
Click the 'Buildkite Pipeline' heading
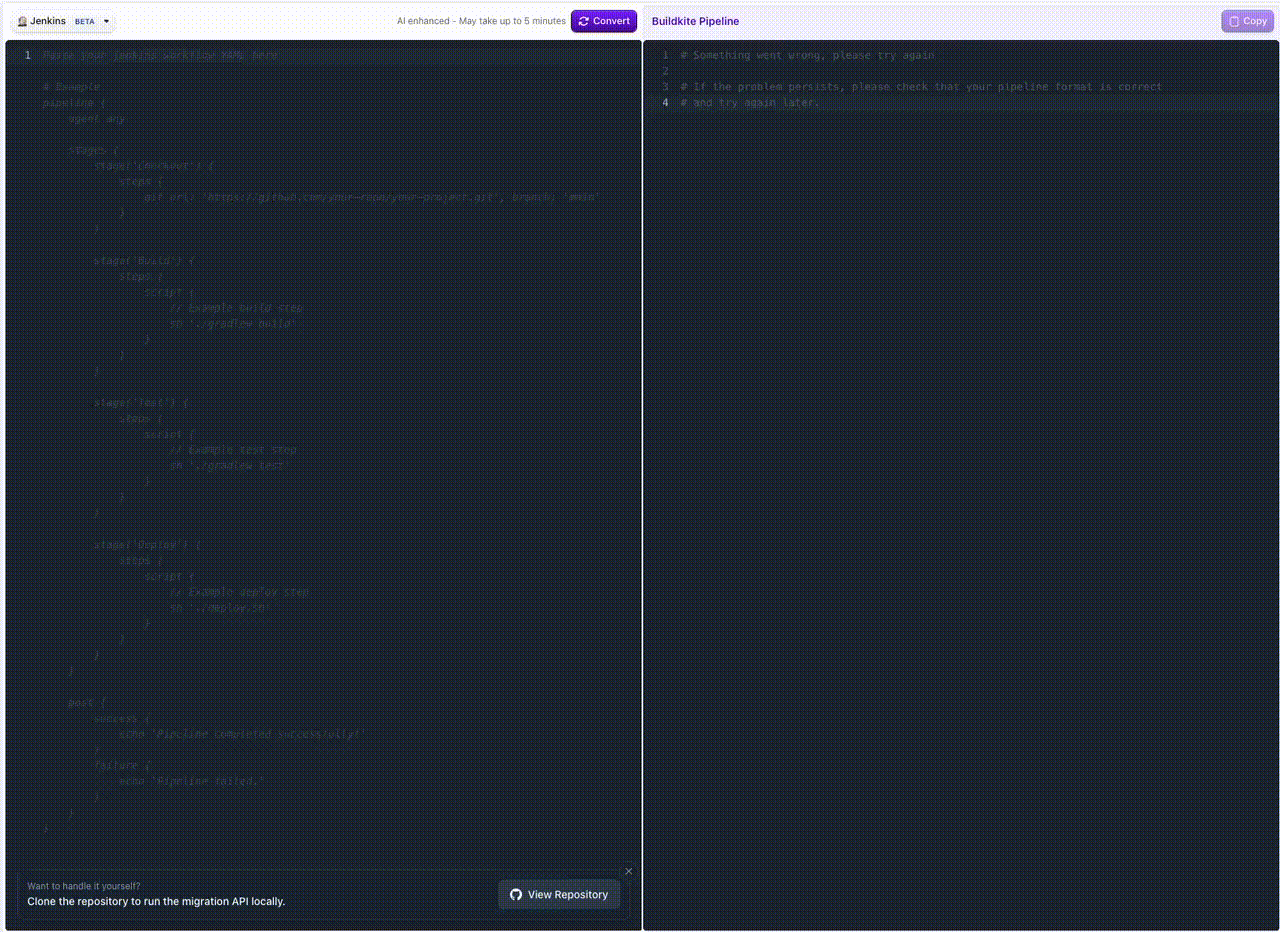point(695,21)
